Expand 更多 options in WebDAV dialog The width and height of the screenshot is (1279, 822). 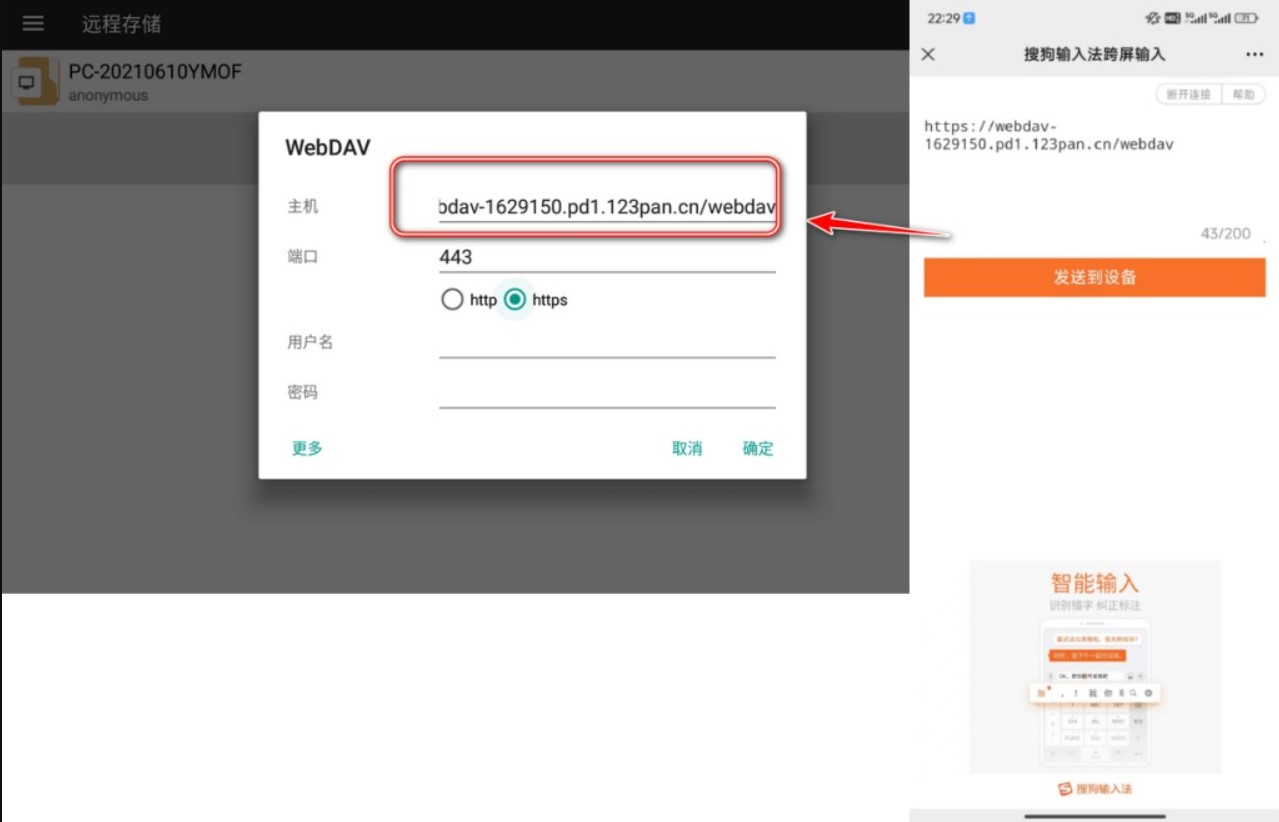pyautogui.click(x=307, y=448)
